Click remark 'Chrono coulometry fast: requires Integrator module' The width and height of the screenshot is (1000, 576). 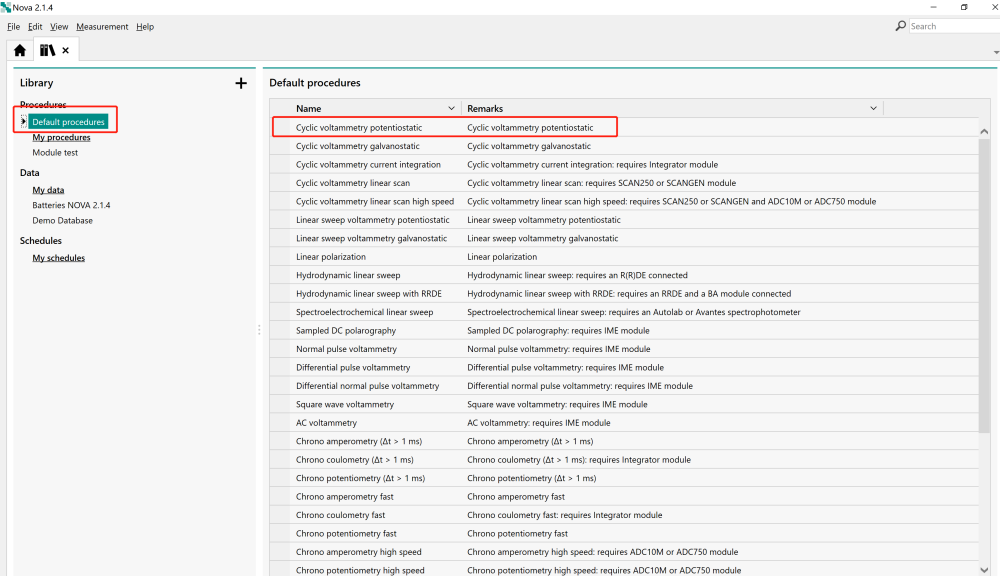point(564,515)
